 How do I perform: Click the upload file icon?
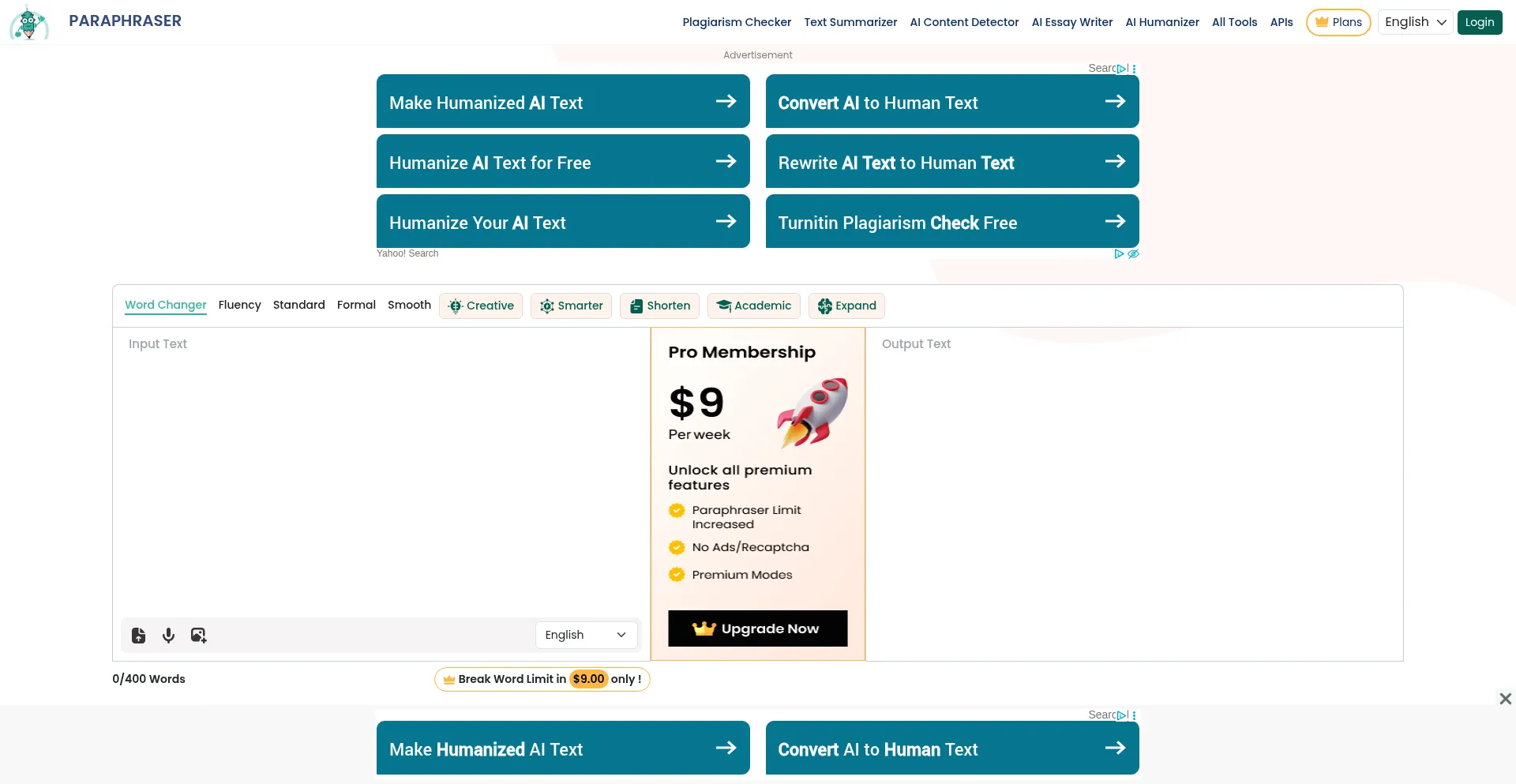[139, 636]
